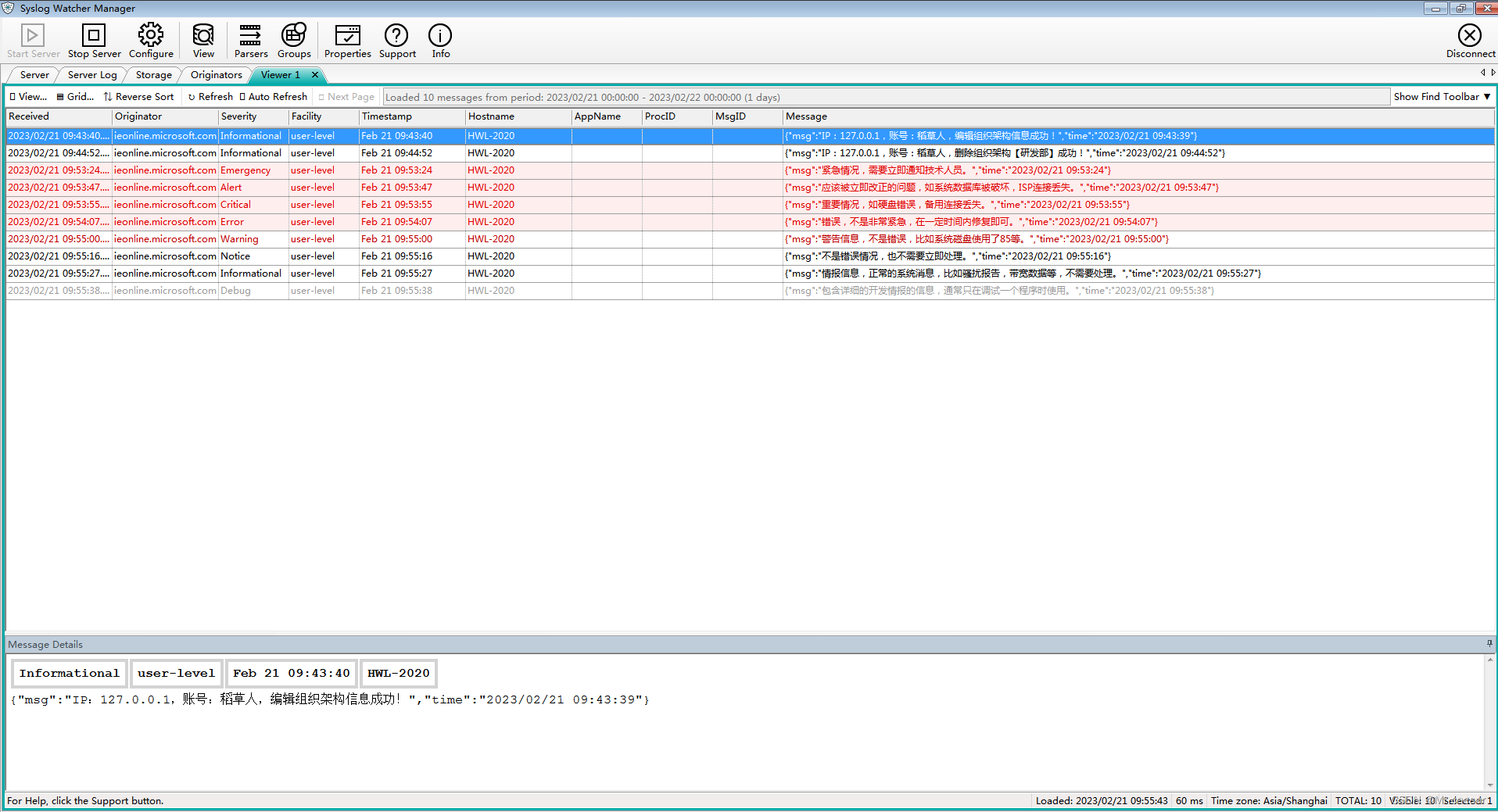Click the Properties icon
This screenshot has width=1498, height=812.
(x=347, y=41)
